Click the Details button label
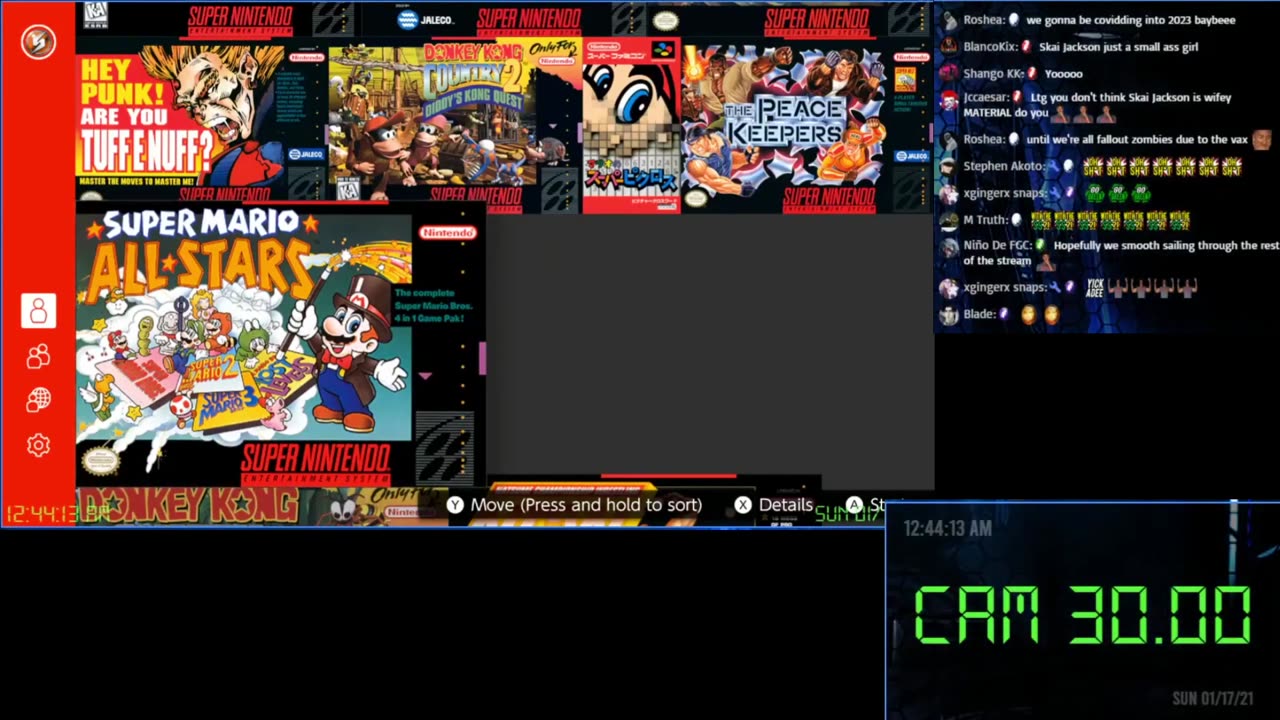 tap(786, 505)
